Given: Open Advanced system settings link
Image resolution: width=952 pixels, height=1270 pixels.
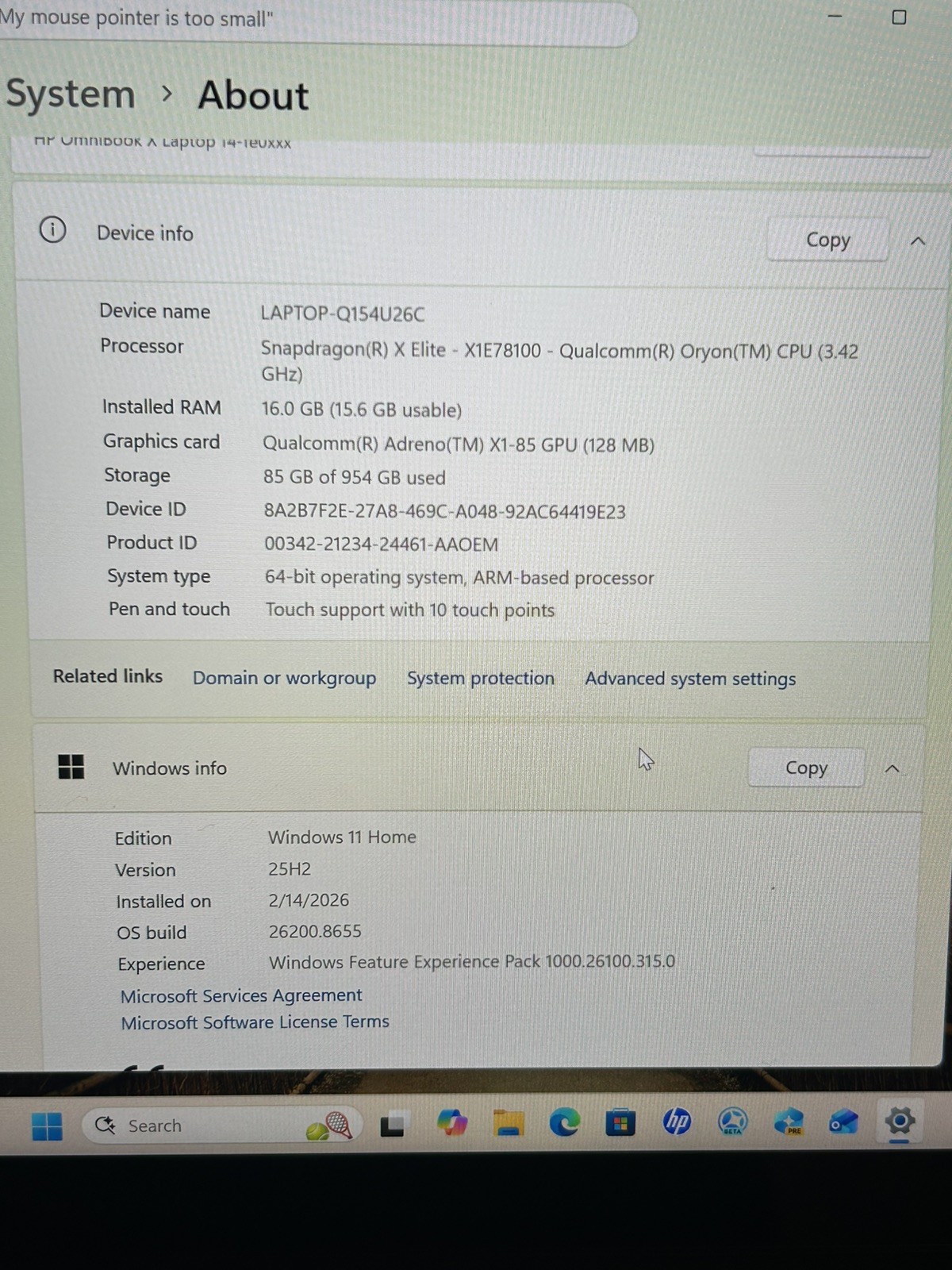Looking at the screenshot, I should point(690,679).
